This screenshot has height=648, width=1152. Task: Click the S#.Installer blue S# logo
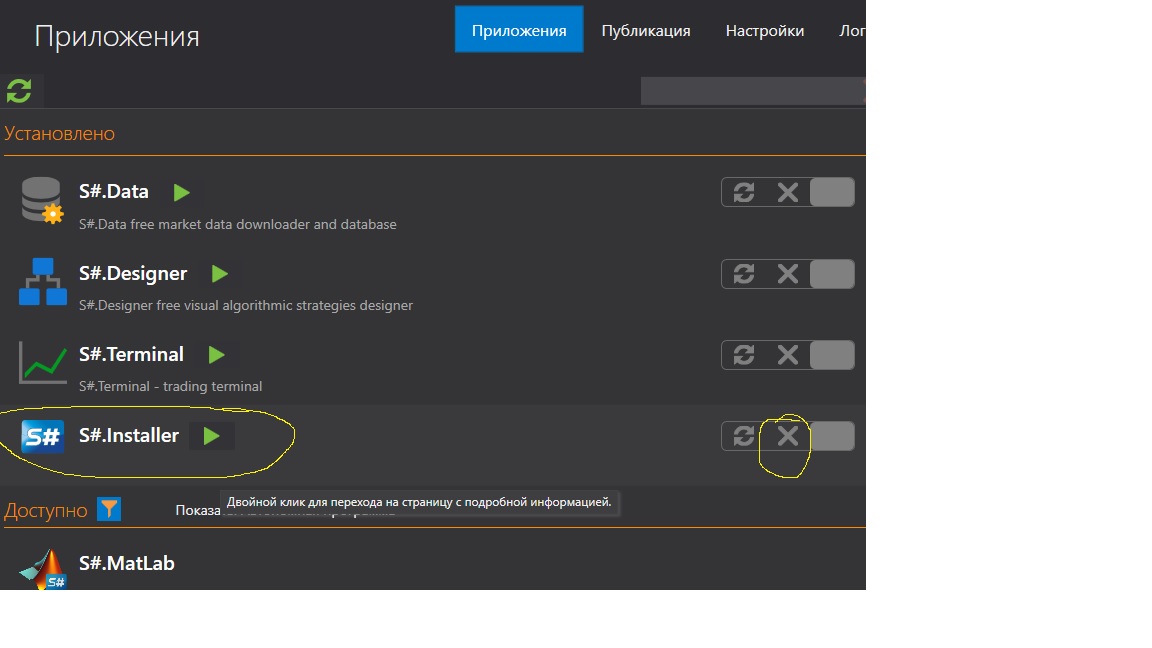pos(43,436)
